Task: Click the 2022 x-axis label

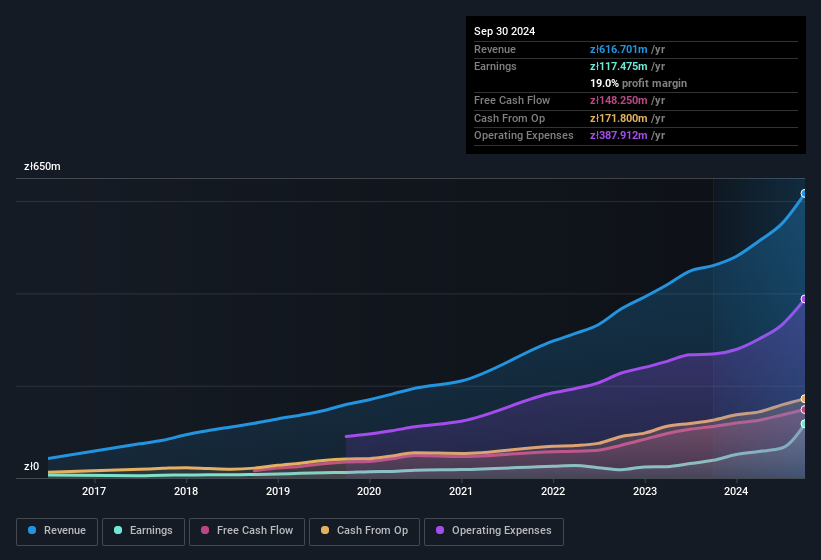Action: point(553,491)
